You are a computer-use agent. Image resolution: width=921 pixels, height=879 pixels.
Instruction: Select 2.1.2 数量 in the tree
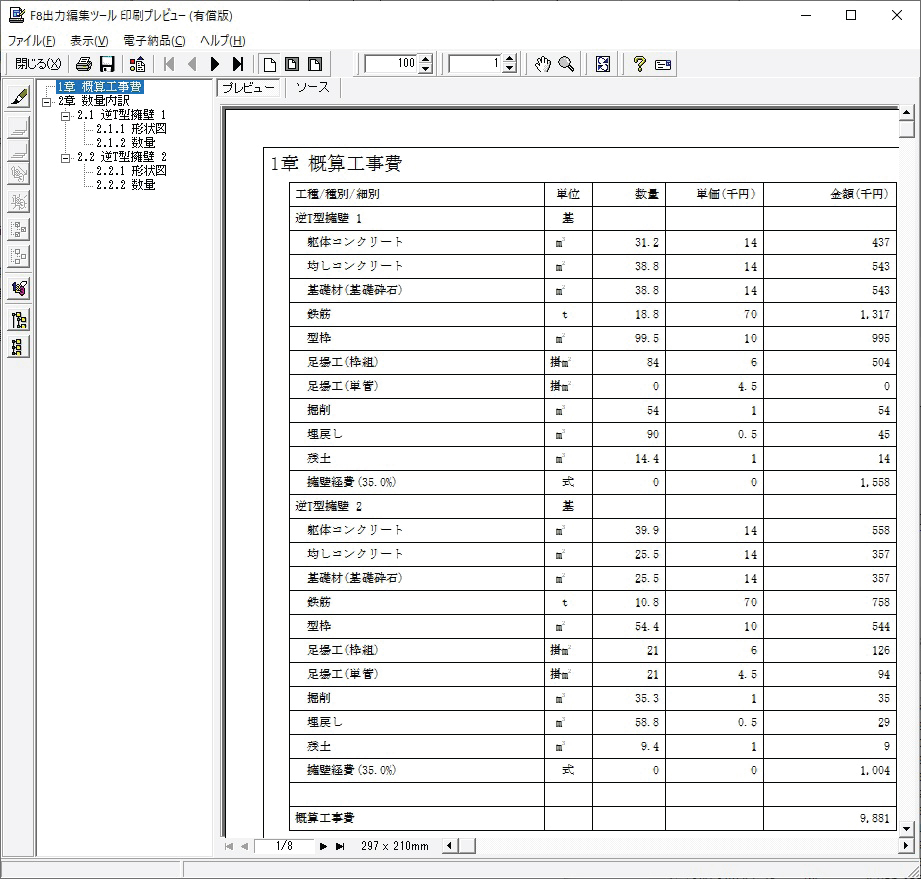pyautogui.click(x=126, y=143)
